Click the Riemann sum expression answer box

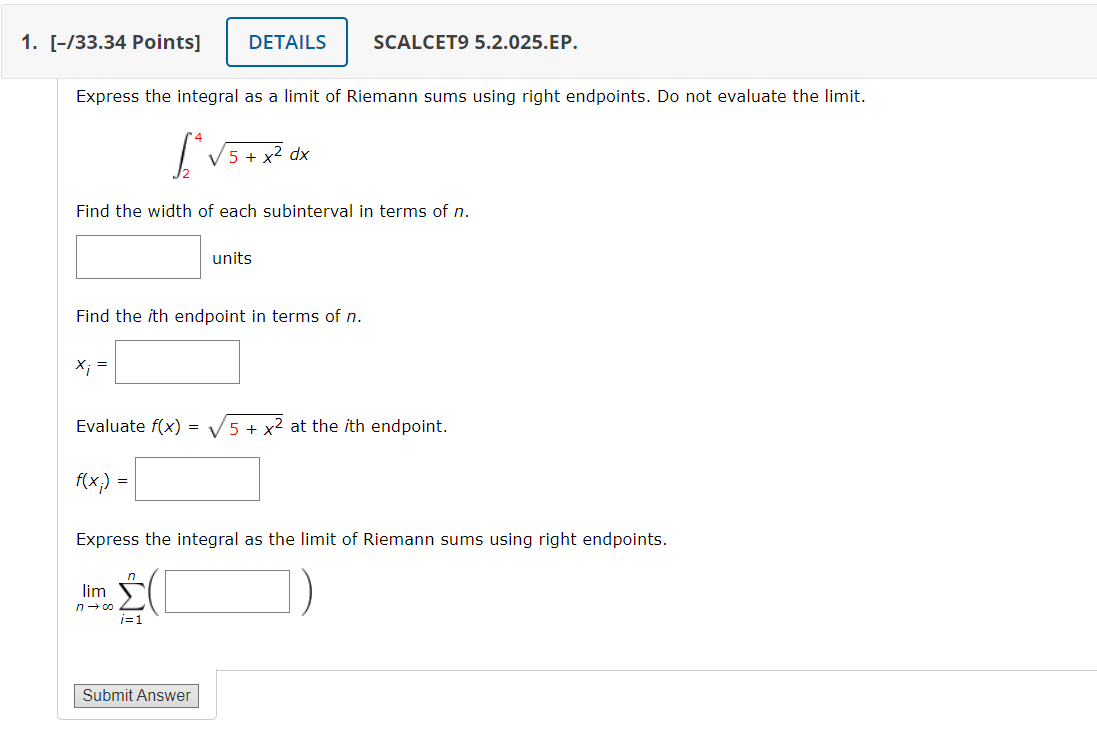(226, 591)
